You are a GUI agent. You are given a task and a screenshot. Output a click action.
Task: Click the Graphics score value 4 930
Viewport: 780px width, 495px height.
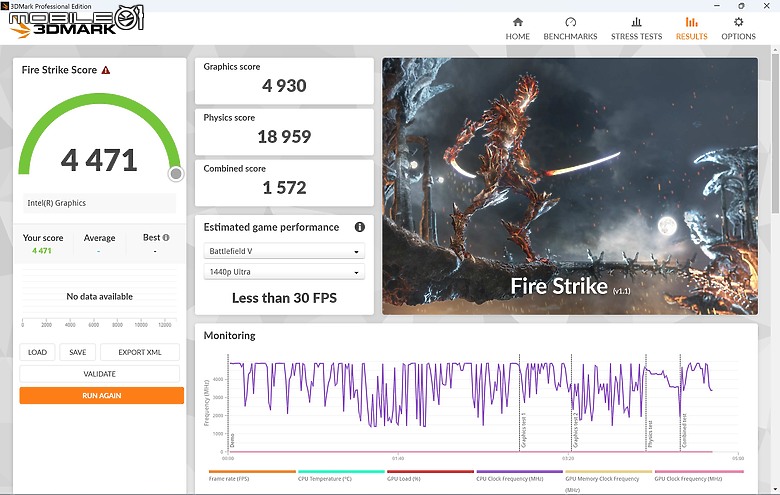pos(284,86)
